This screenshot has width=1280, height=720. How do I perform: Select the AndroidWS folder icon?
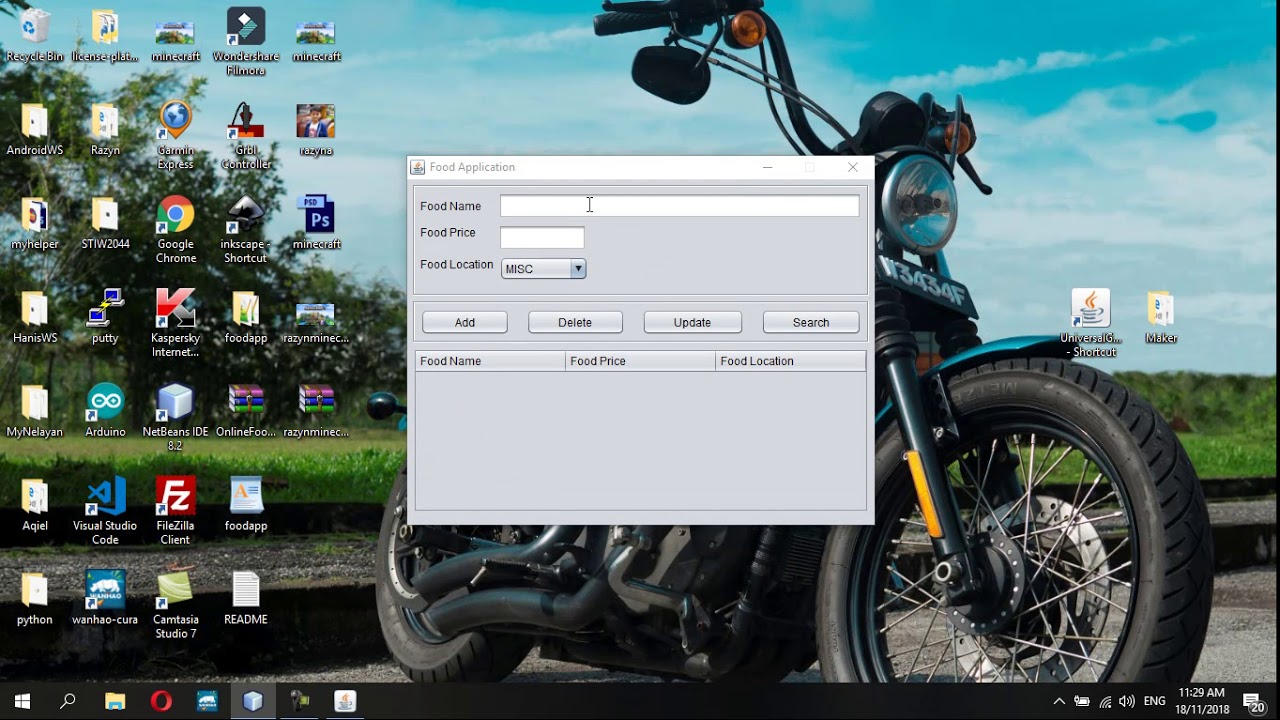coord(35,130)
